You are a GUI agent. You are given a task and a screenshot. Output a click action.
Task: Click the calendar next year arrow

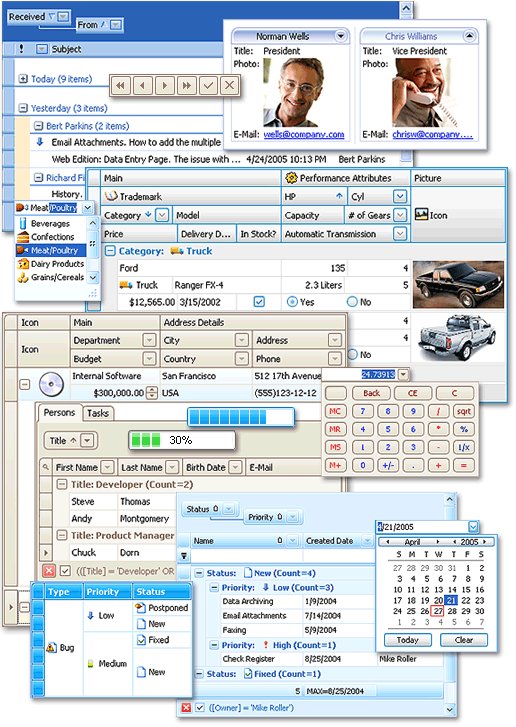(x=484, y=542)
